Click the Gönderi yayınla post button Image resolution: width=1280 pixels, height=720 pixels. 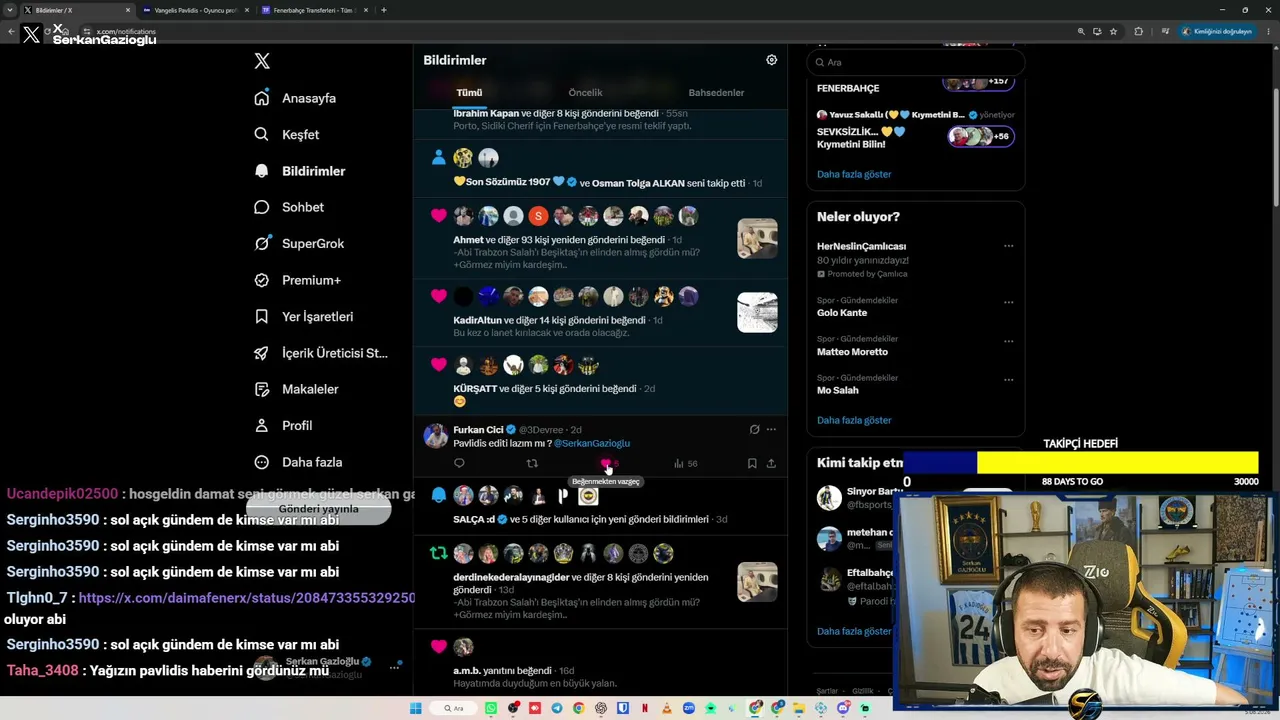point(318,509)
